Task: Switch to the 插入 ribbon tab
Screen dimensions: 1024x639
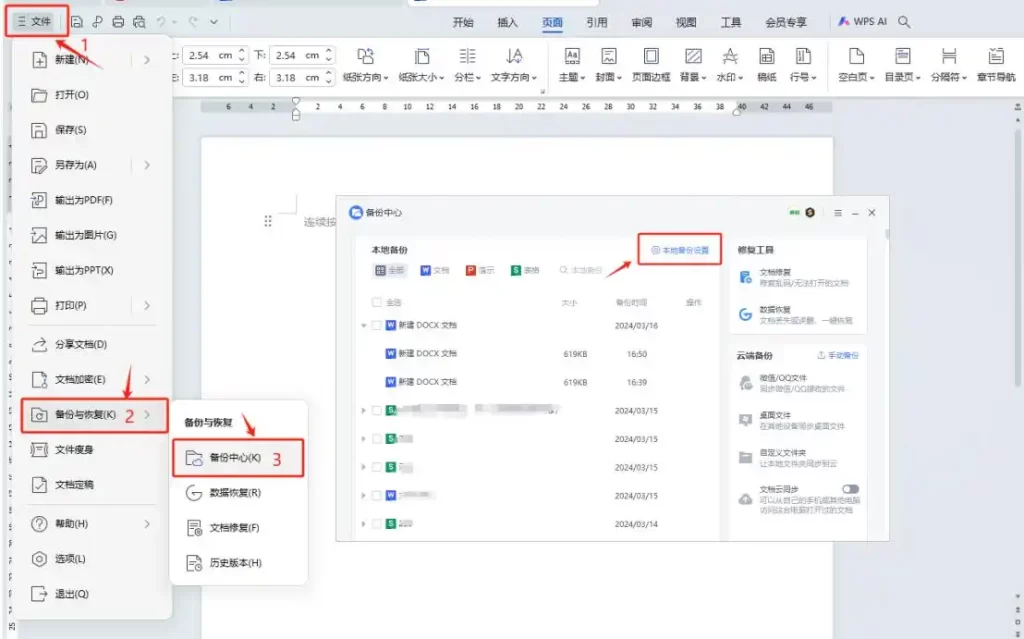Action: pos(508,22)
